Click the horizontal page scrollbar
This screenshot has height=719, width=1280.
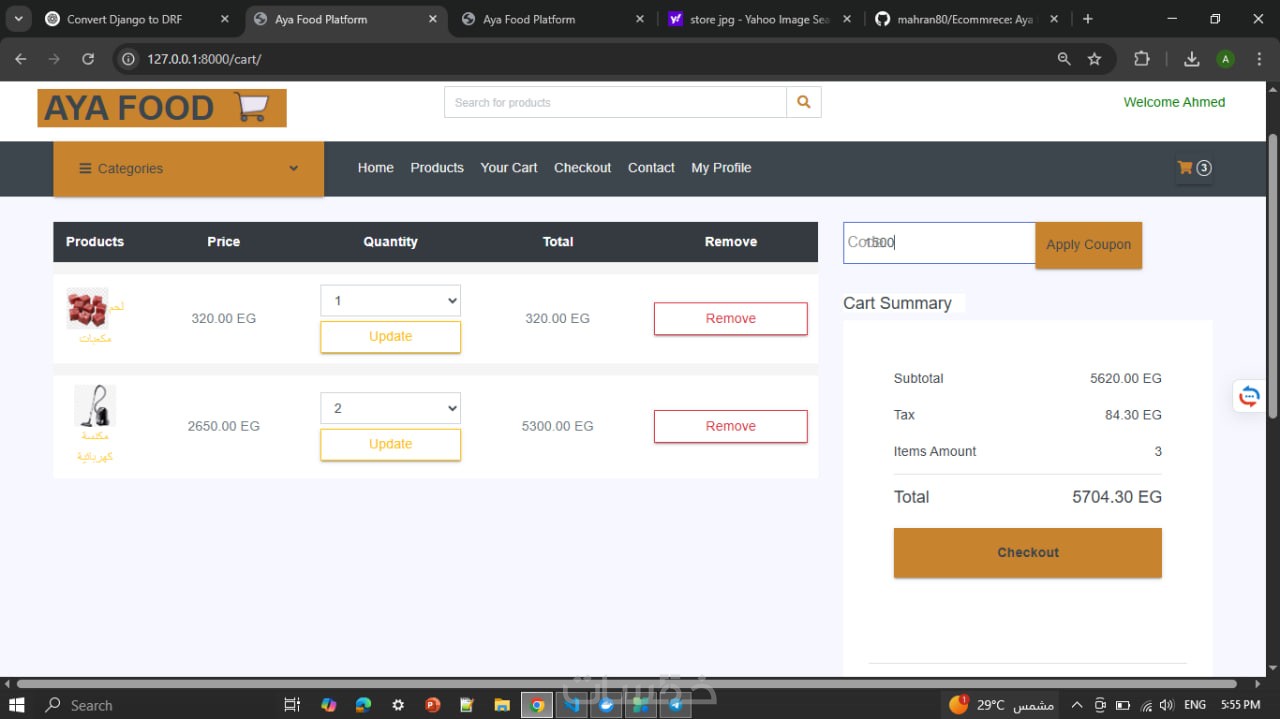pyautogui.click(x=627, y=684)
